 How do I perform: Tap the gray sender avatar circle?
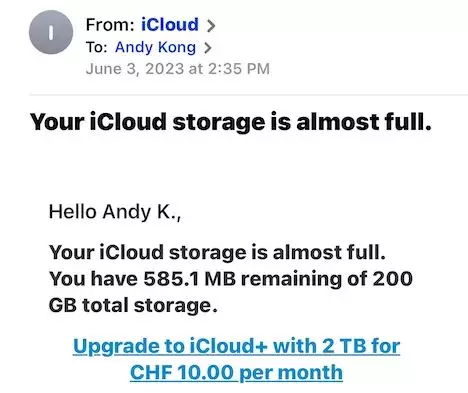(x=51, y=32)
